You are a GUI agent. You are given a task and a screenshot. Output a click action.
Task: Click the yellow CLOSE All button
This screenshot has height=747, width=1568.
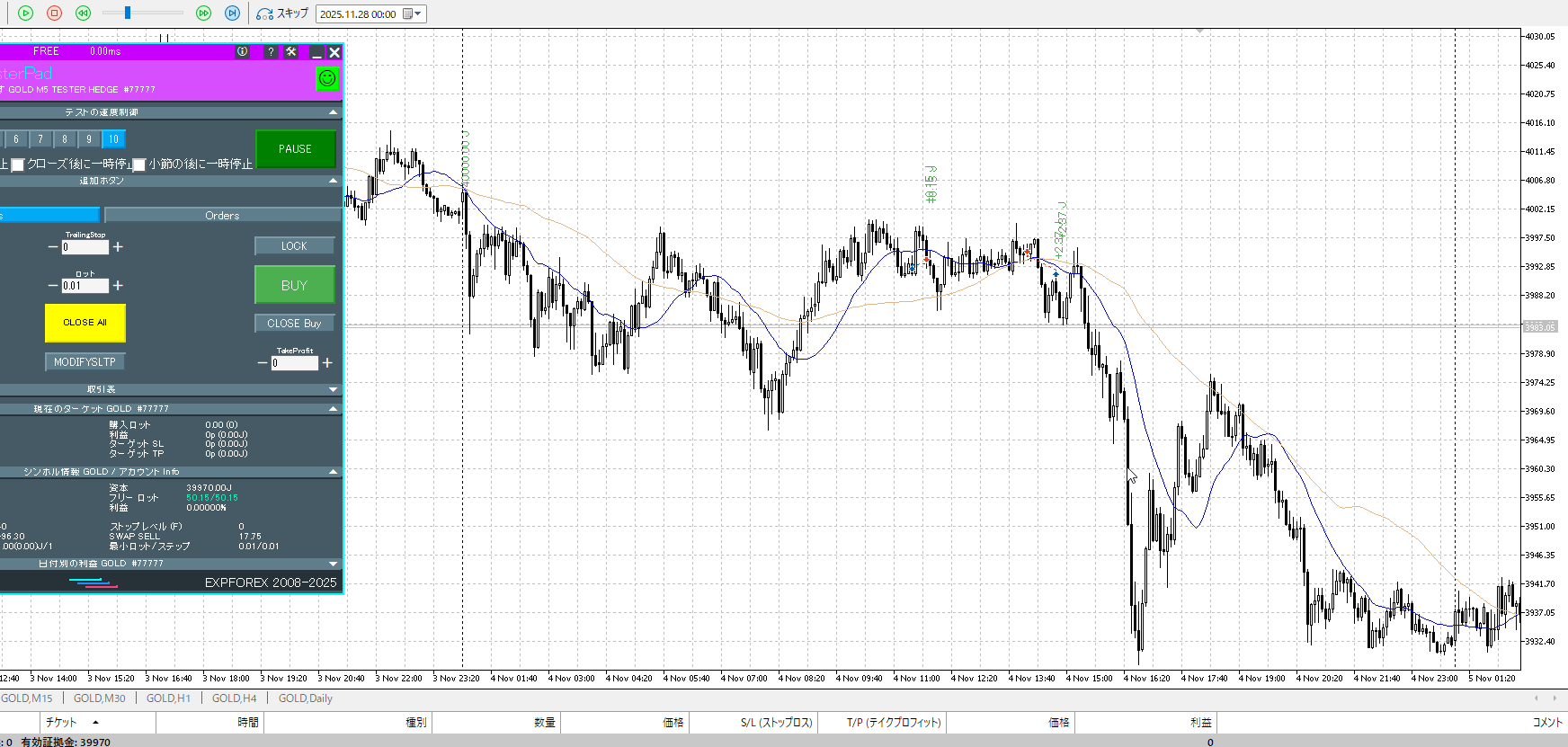[85, 323]
